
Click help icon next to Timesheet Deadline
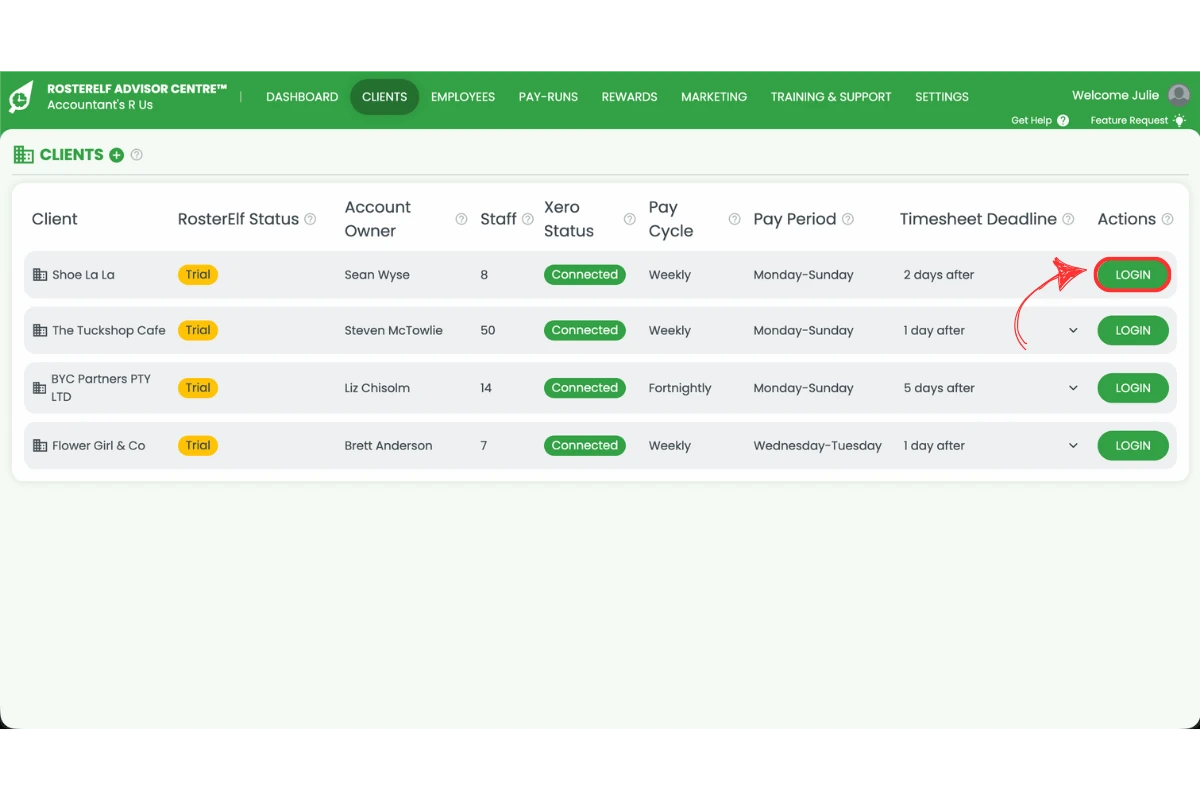tap(1068, 219)
